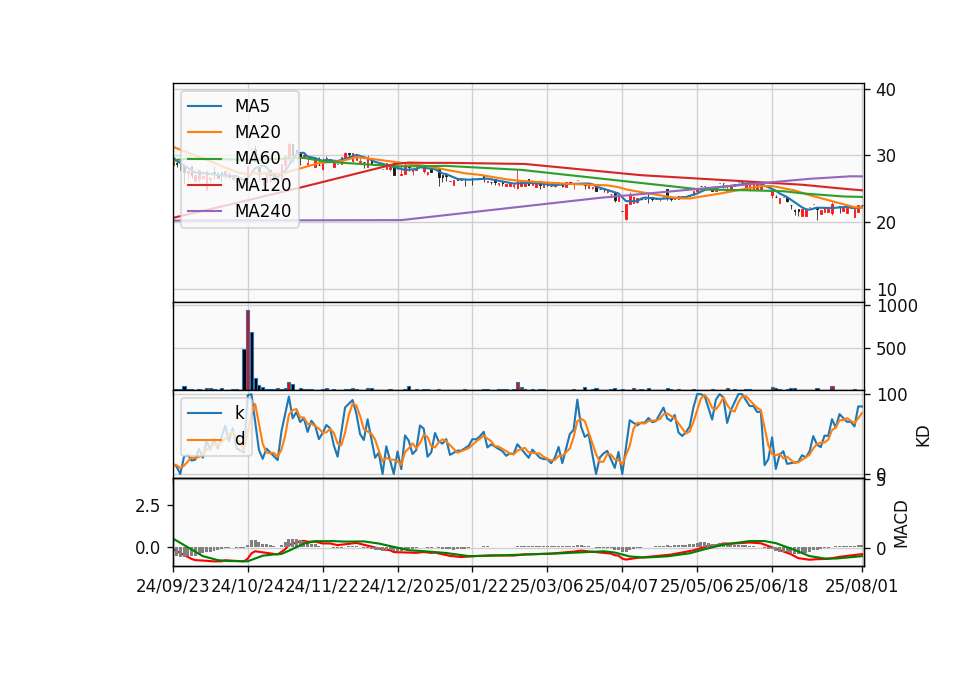The width and height of the screenshot is (960, 690).
Task: Click the MA120 legend label
Action: click(x=263, y=184)
